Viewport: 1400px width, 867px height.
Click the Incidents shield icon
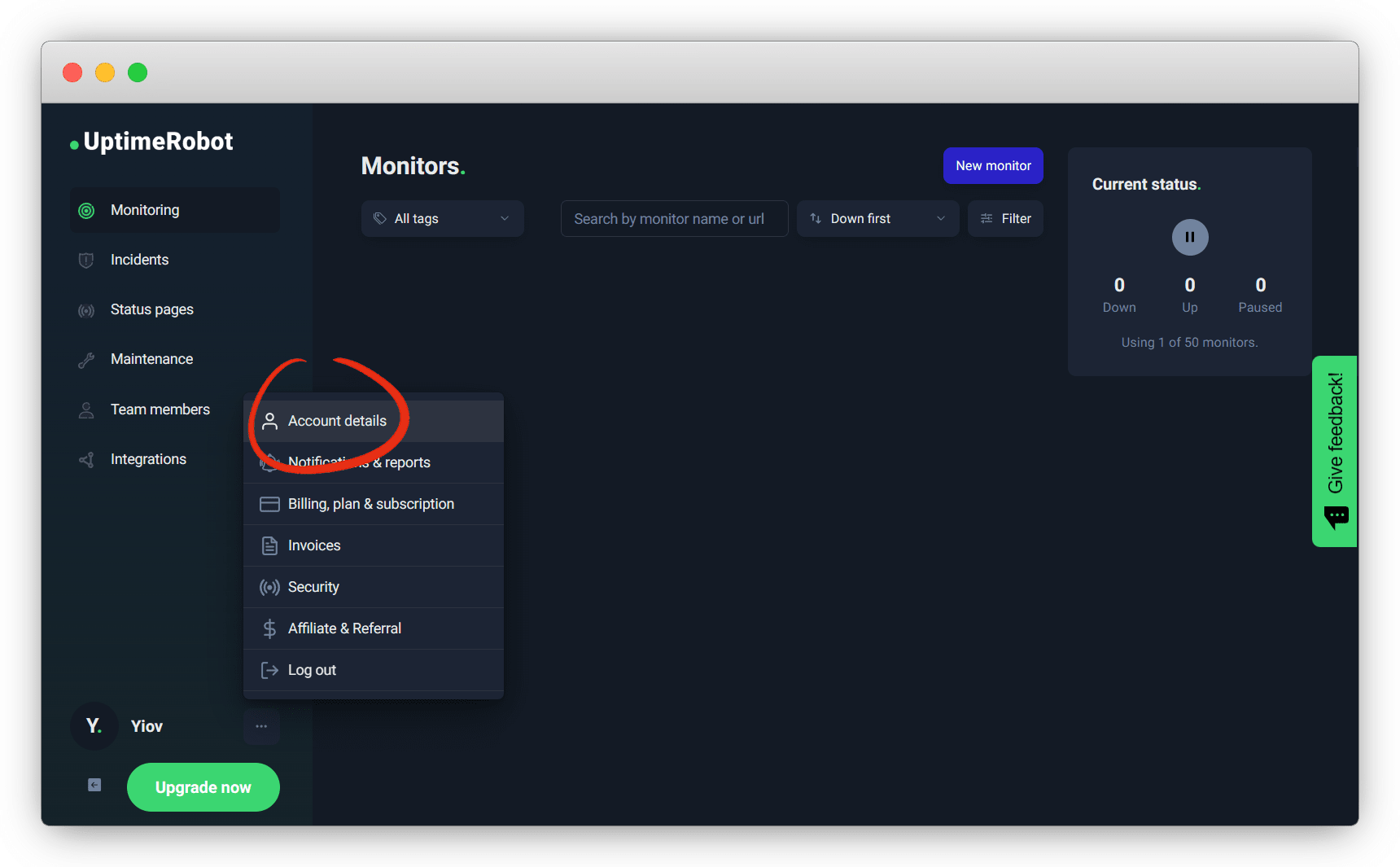coord(86,261)
